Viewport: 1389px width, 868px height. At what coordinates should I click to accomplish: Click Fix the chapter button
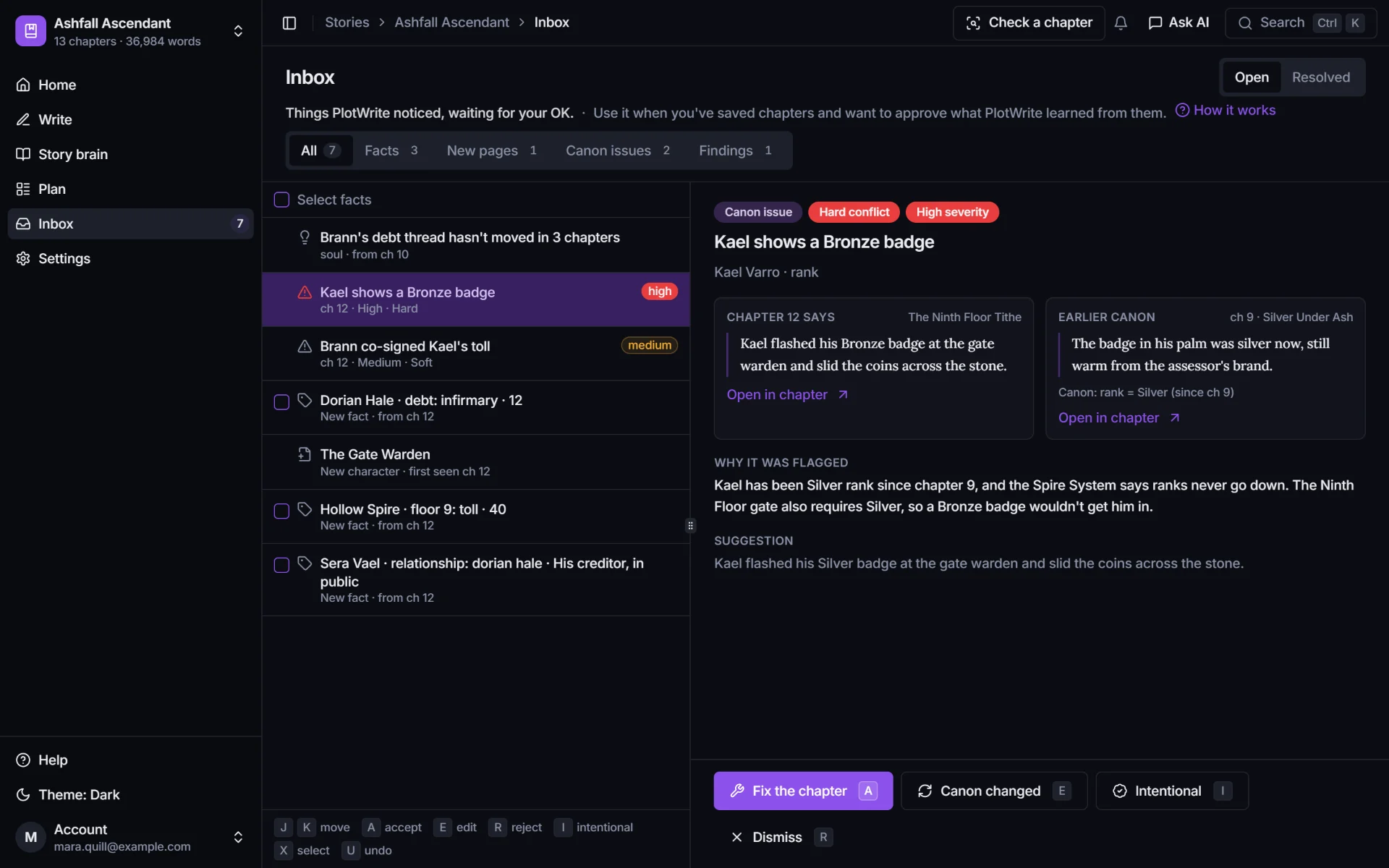click(x=803, y=791)
